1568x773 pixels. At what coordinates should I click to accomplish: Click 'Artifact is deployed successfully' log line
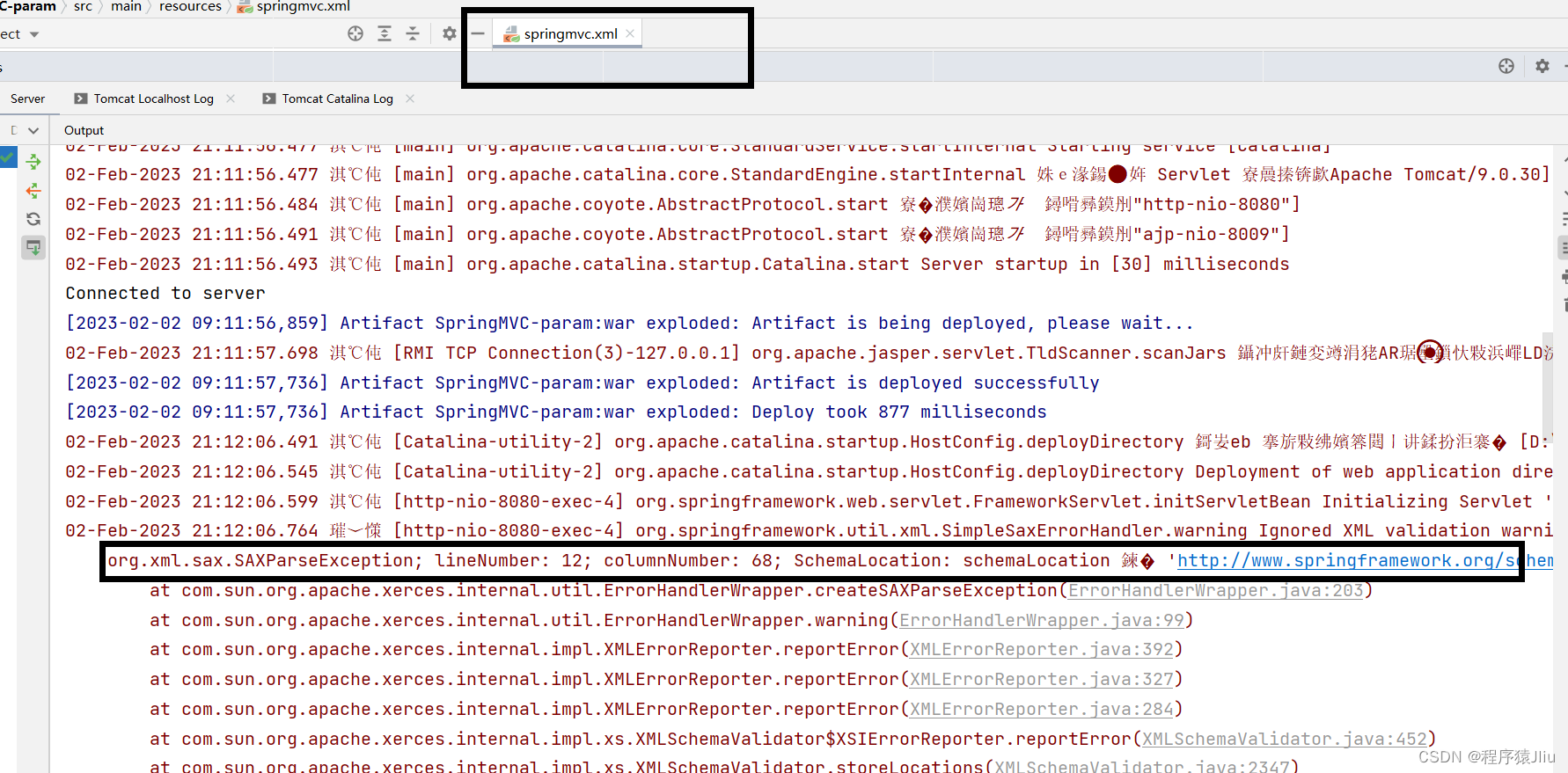click(582, 383)
